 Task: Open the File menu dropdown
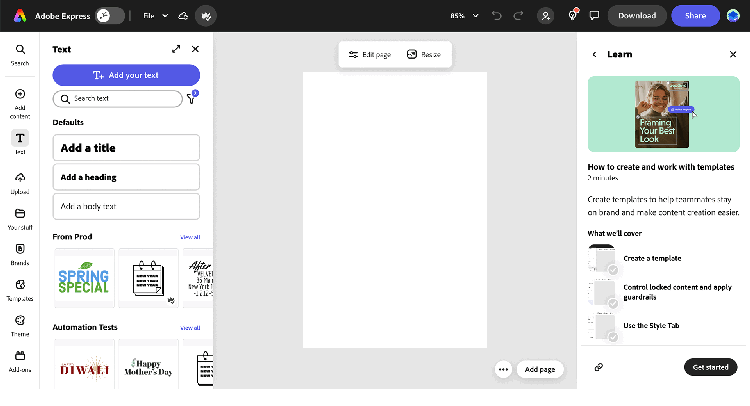click(x=155, y=16)
